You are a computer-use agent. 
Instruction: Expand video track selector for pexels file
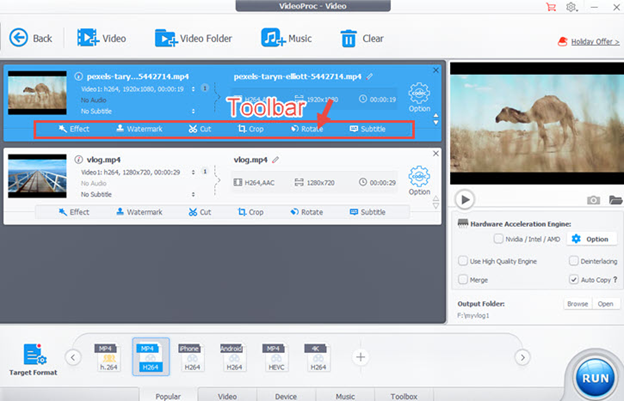193,89
